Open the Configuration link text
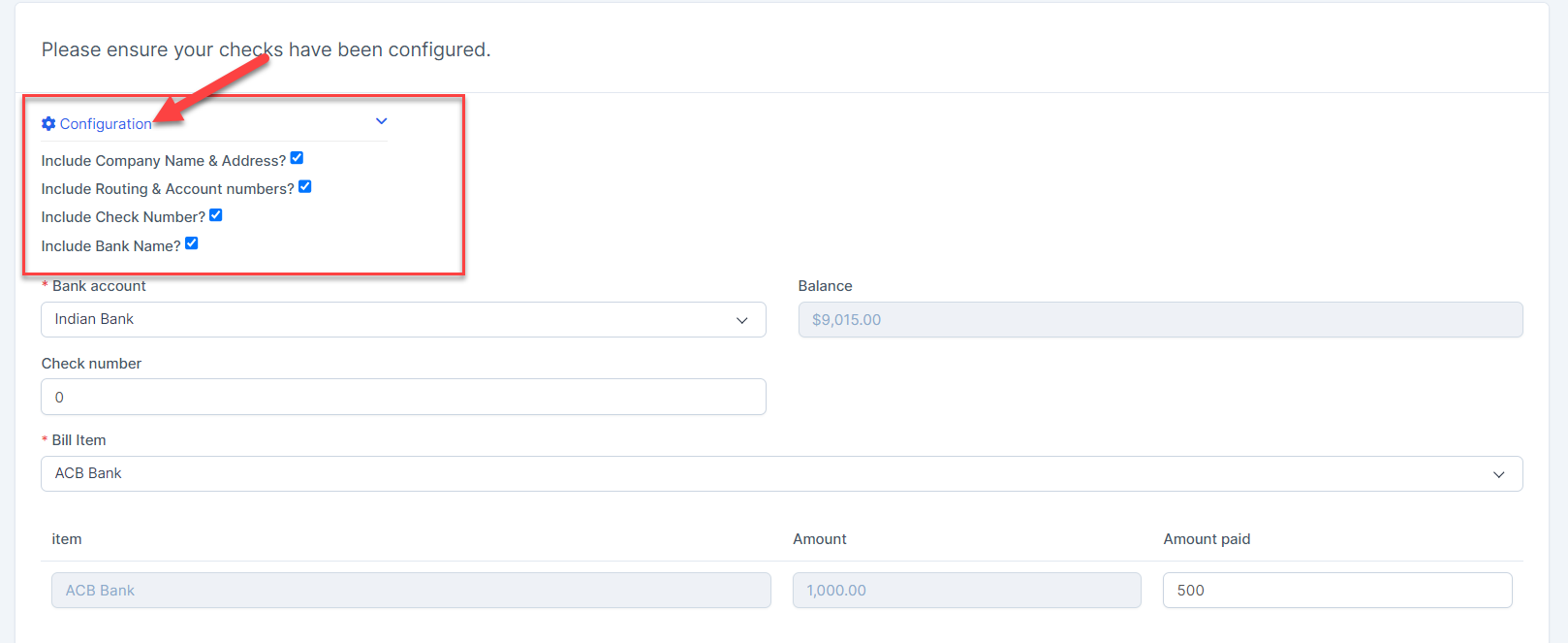The height and width of the screenshot is (643, 1568). tap(106, 124)
